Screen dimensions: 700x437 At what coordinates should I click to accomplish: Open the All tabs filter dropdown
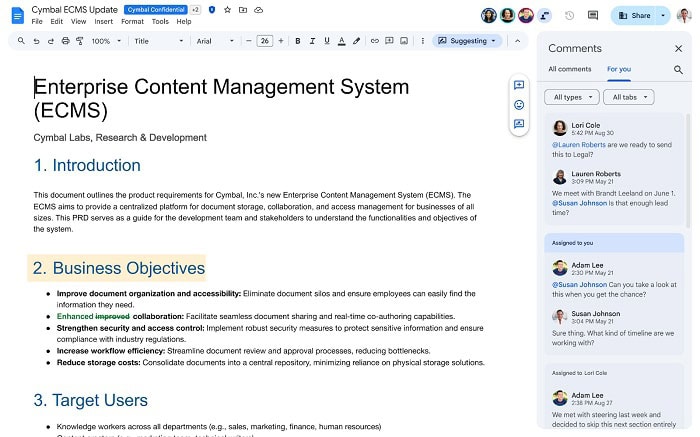629,97
